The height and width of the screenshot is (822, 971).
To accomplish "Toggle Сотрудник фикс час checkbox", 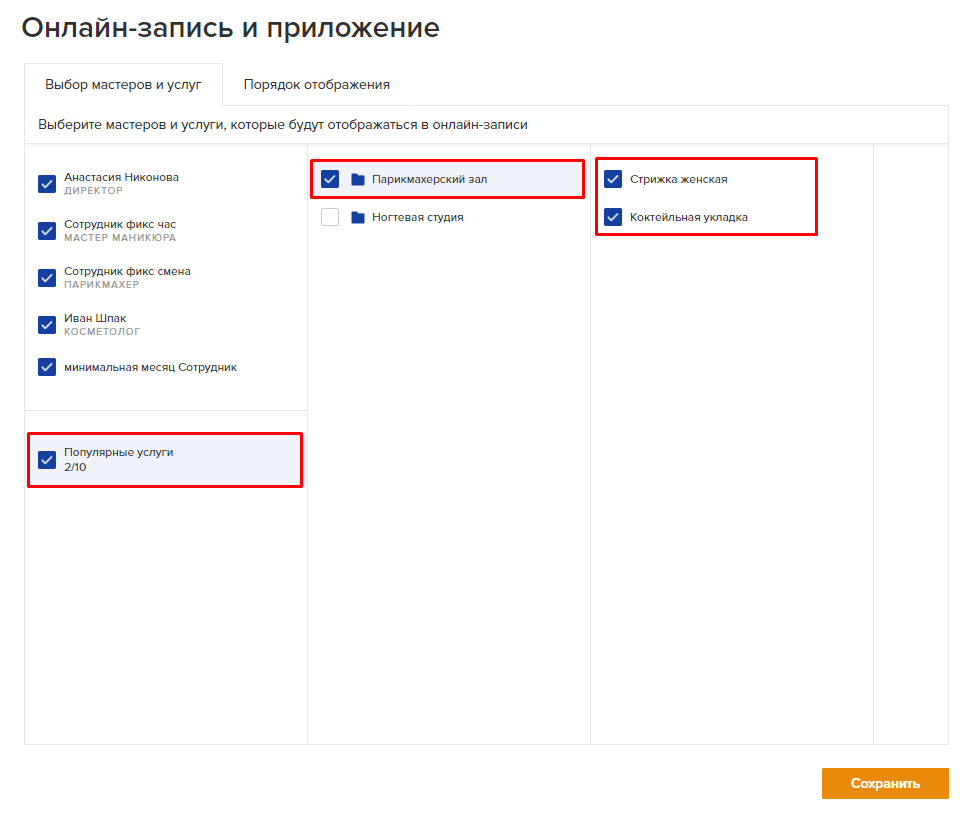I will [47, 231].
